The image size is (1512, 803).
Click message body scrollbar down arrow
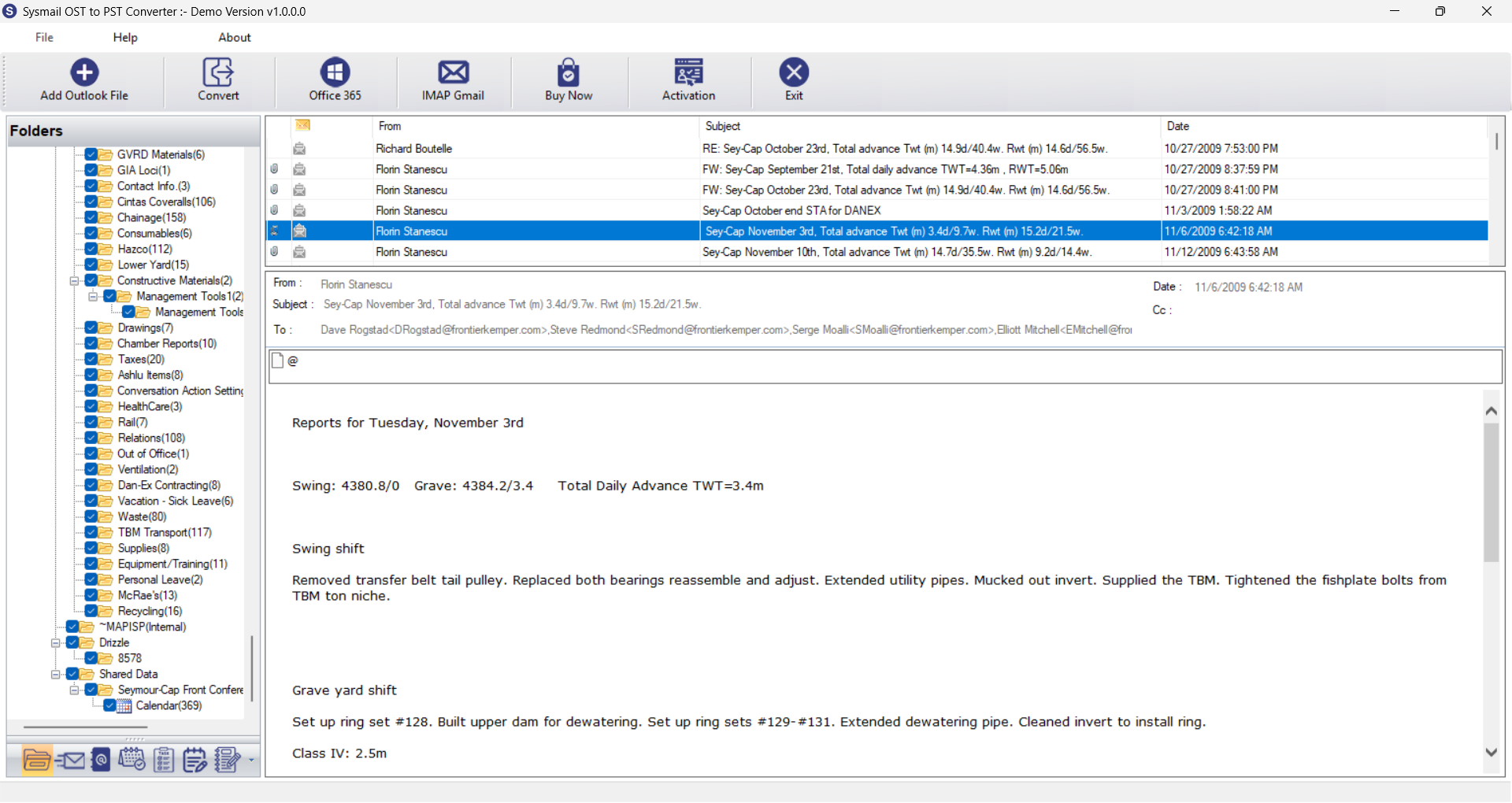(x=1491, y=753)
